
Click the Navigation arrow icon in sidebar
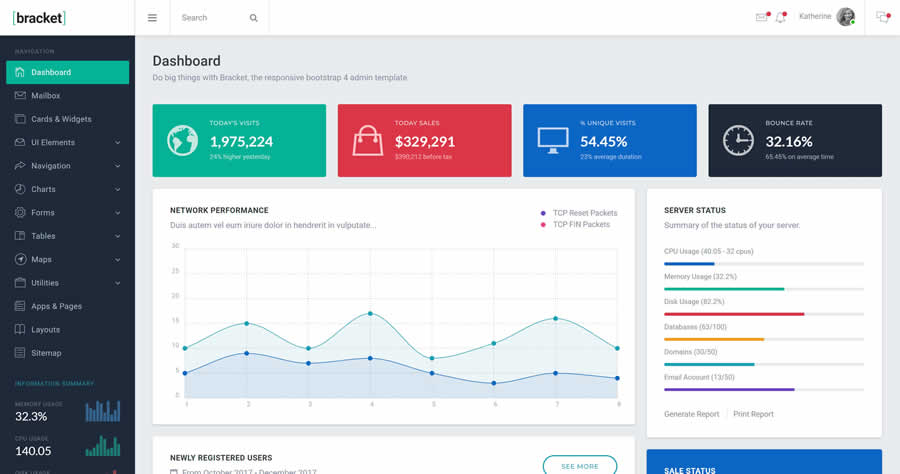pos(20,165)
